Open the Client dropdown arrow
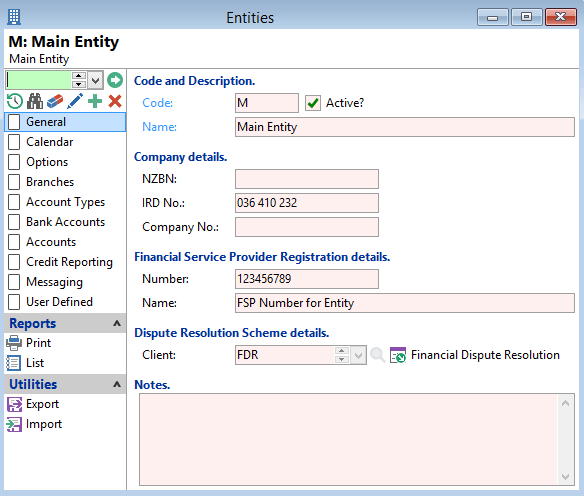This screenshot has width=584, height=496. (358, 355)
